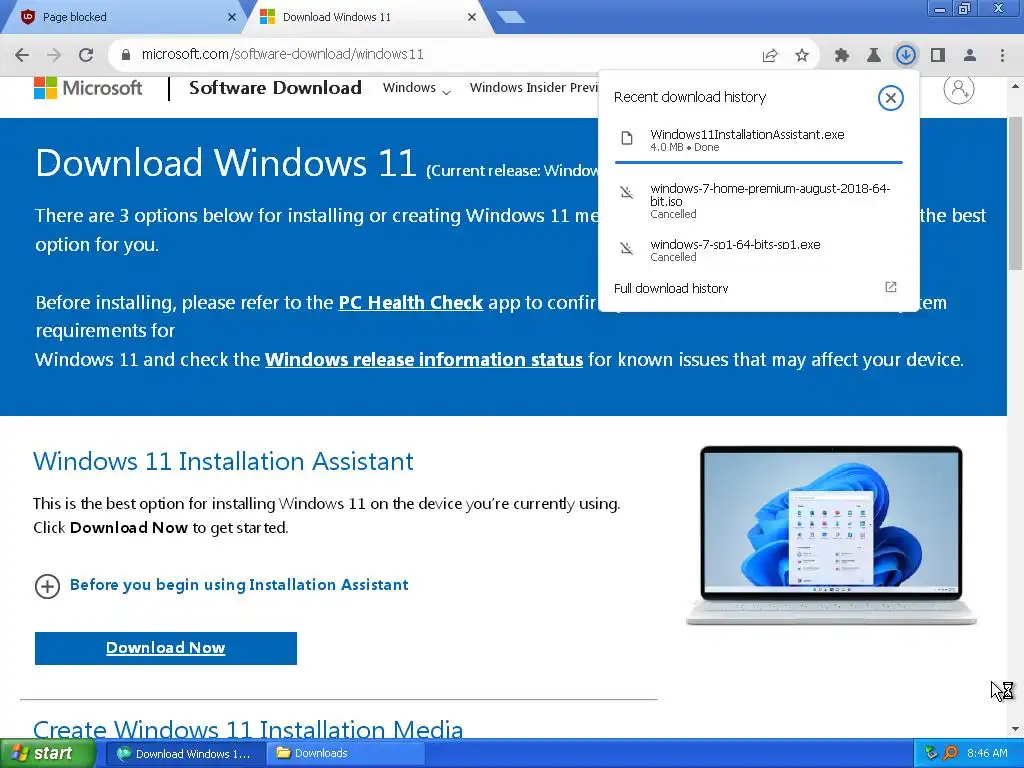Open Windows release information status link
1024x768 pixels.
424,359
